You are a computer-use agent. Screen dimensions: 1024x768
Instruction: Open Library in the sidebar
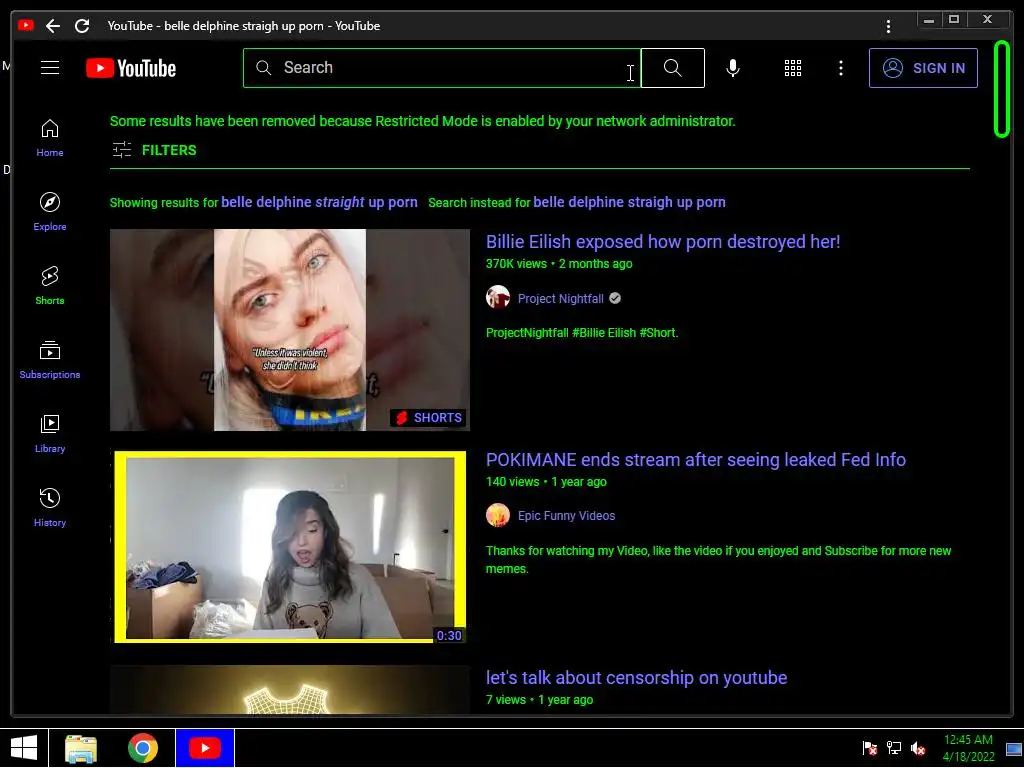coord(50,434)
